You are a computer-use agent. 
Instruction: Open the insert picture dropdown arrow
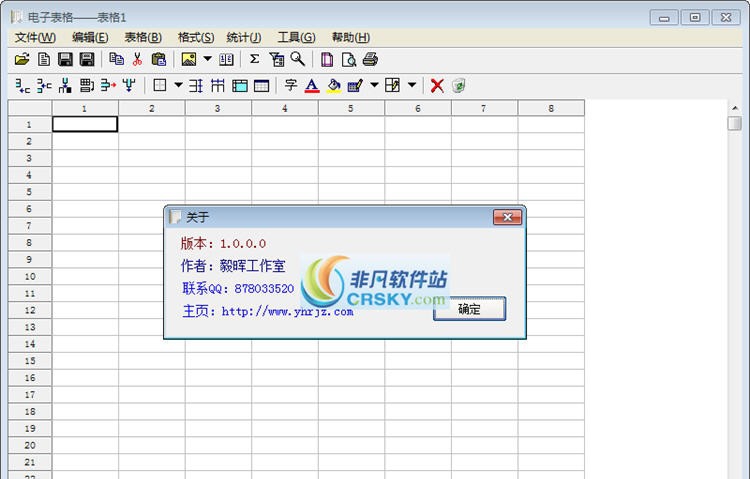[x=208, y=59]
